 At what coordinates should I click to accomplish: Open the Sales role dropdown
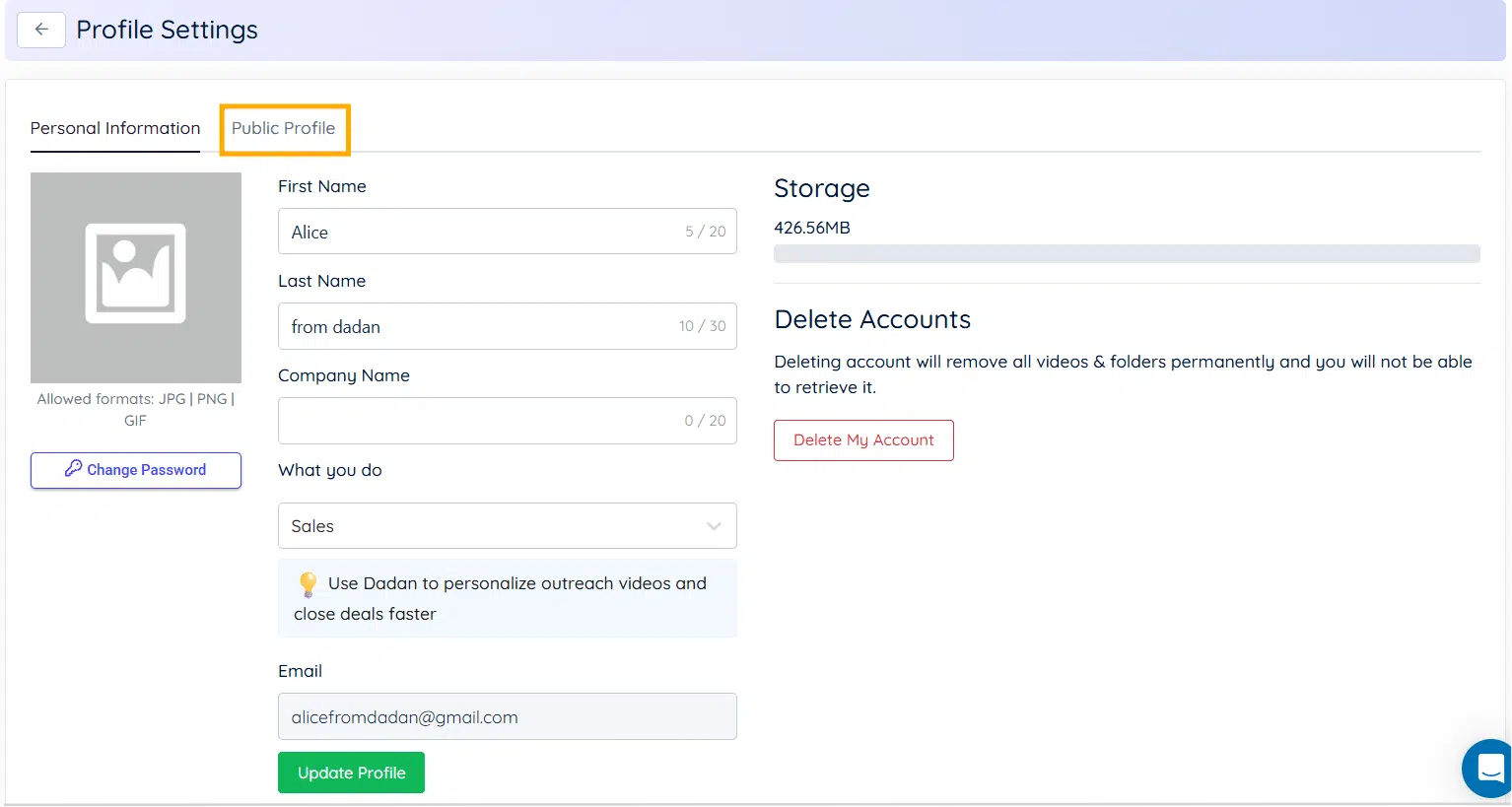493,526
